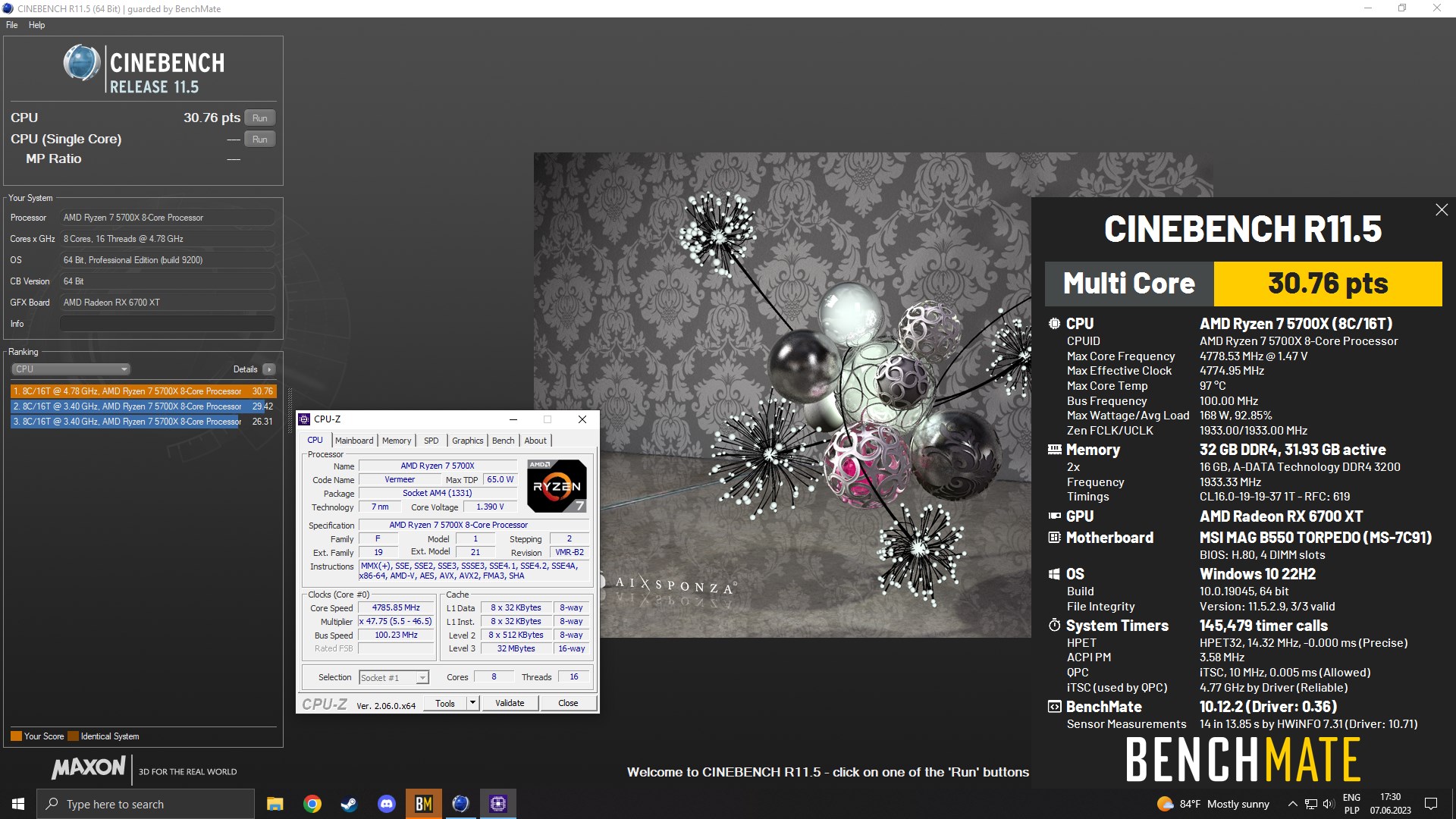Click the network tray icon
The height and width of the screenshot is (819, 1456).
pyautogui.click(x=1310, y=804)
